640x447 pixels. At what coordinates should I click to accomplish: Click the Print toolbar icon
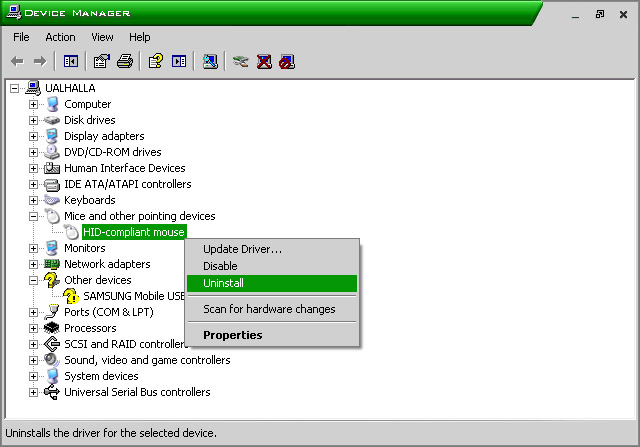pos(125,61)
